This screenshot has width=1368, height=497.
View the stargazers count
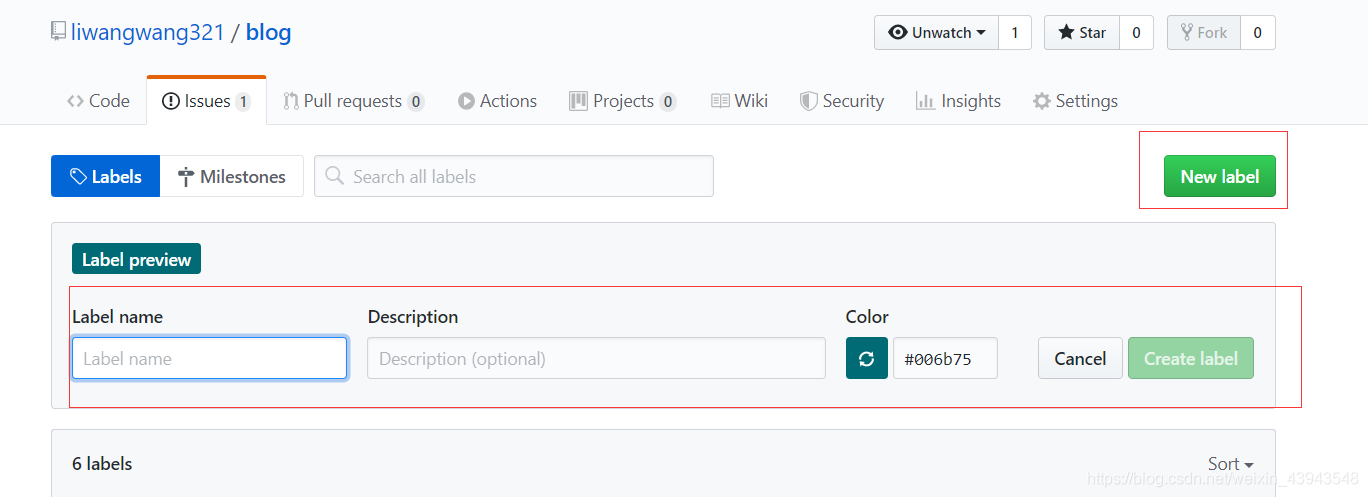coord(1136,33)
